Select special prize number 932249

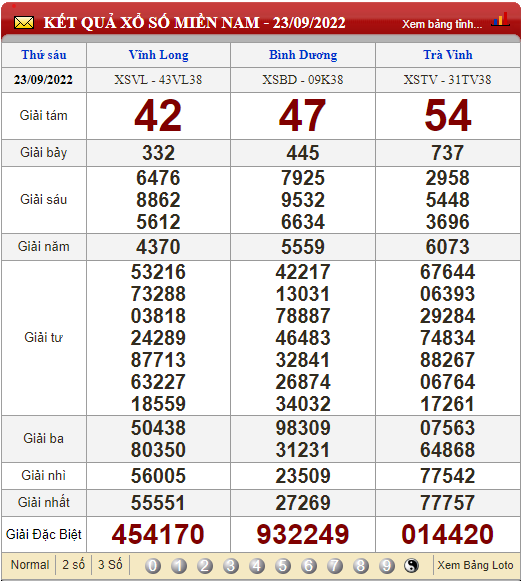[303, 534]
